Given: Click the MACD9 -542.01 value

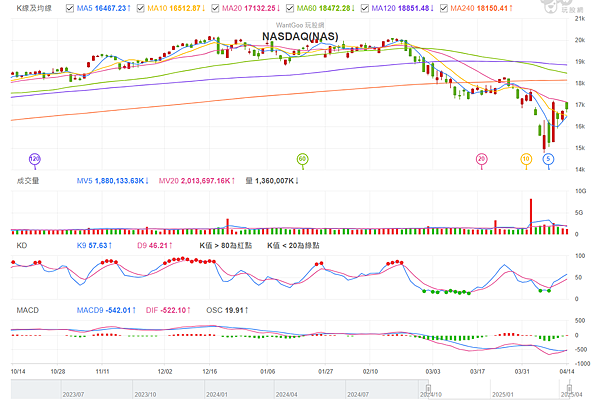Looking at the screenshot, I should click(104, 310).
